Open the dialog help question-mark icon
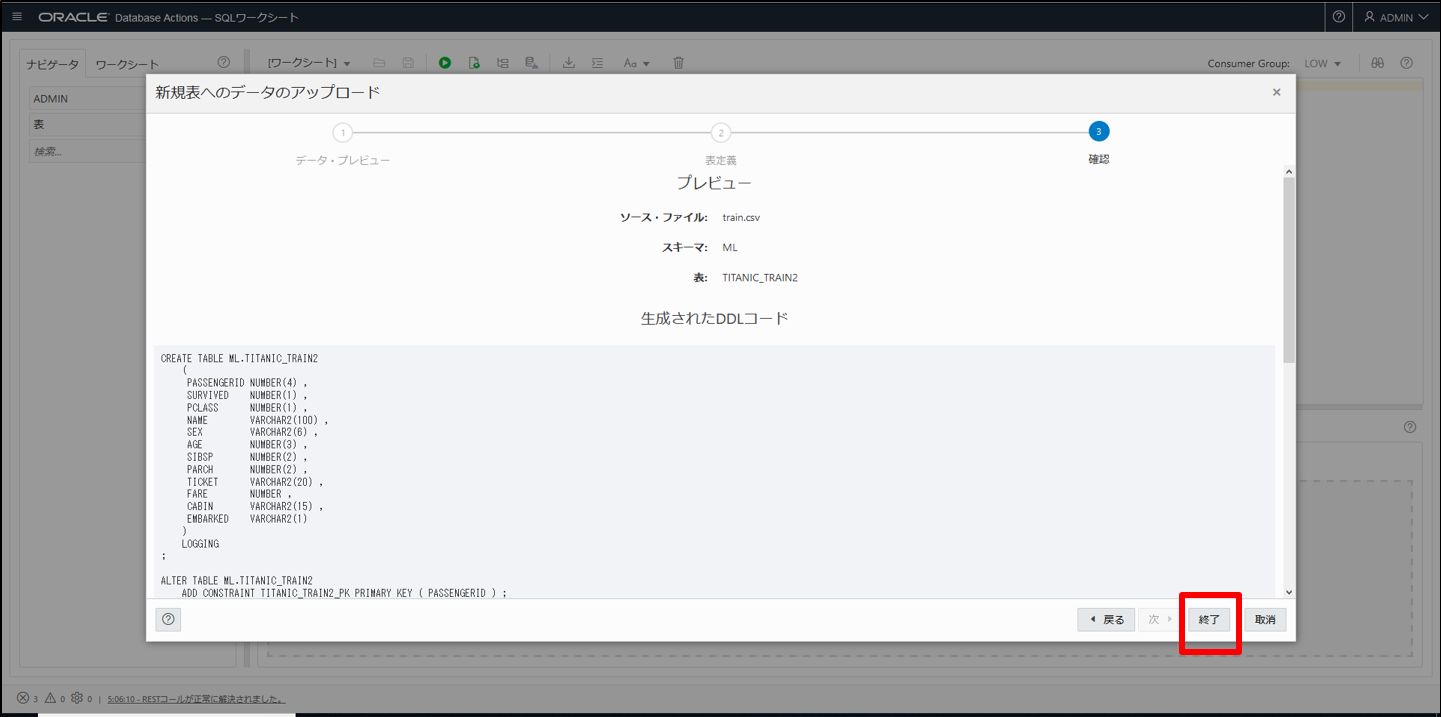This screenshot has width=1441, height=717. click(x=168, y=620)
